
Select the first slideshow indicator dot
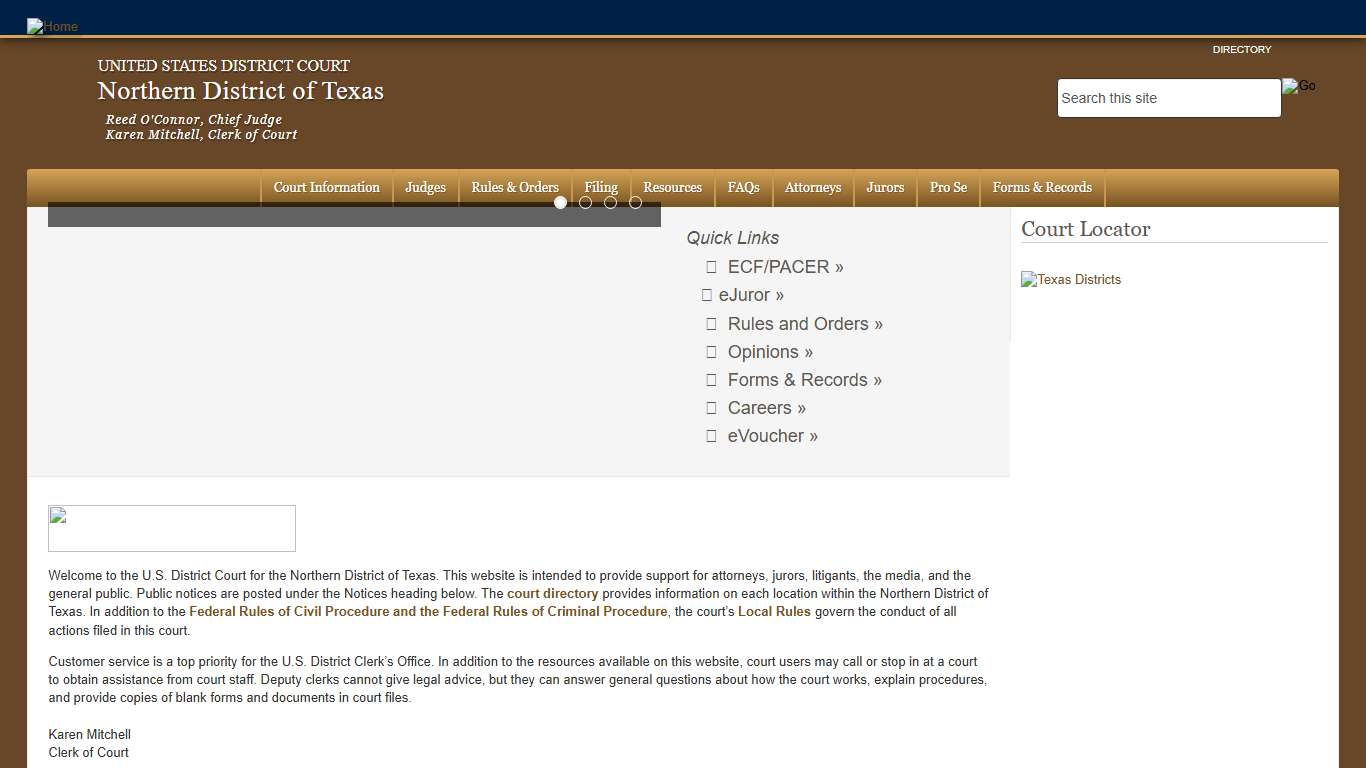[x=560, y=203]
